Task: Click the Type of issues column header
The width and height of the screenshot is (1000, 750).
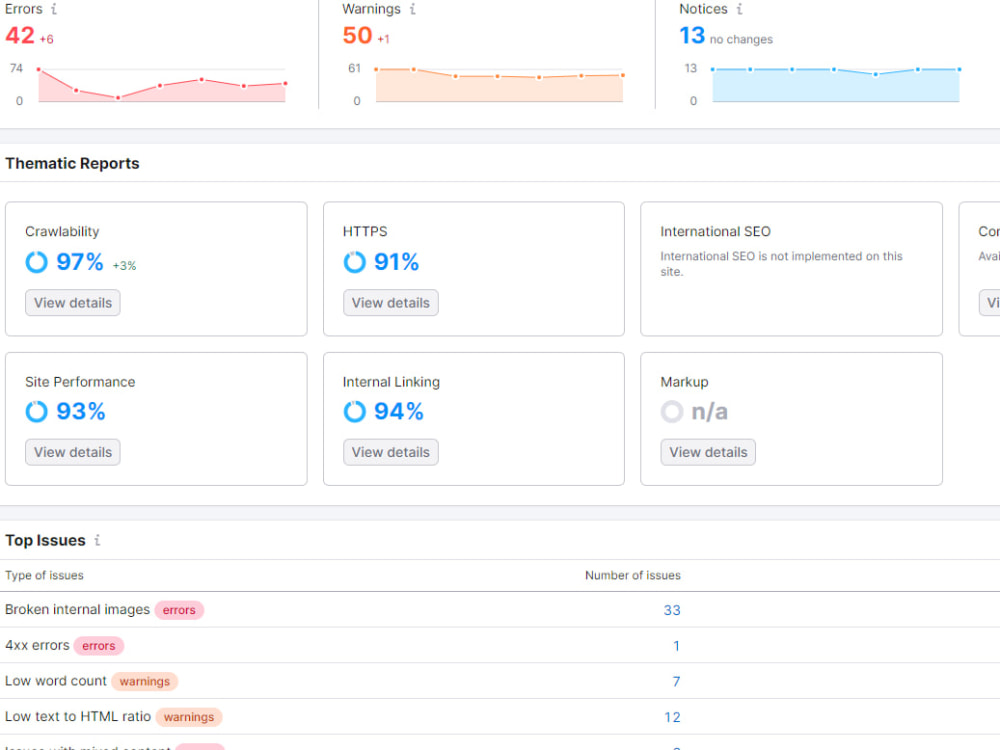Action: tap(44, 575)
